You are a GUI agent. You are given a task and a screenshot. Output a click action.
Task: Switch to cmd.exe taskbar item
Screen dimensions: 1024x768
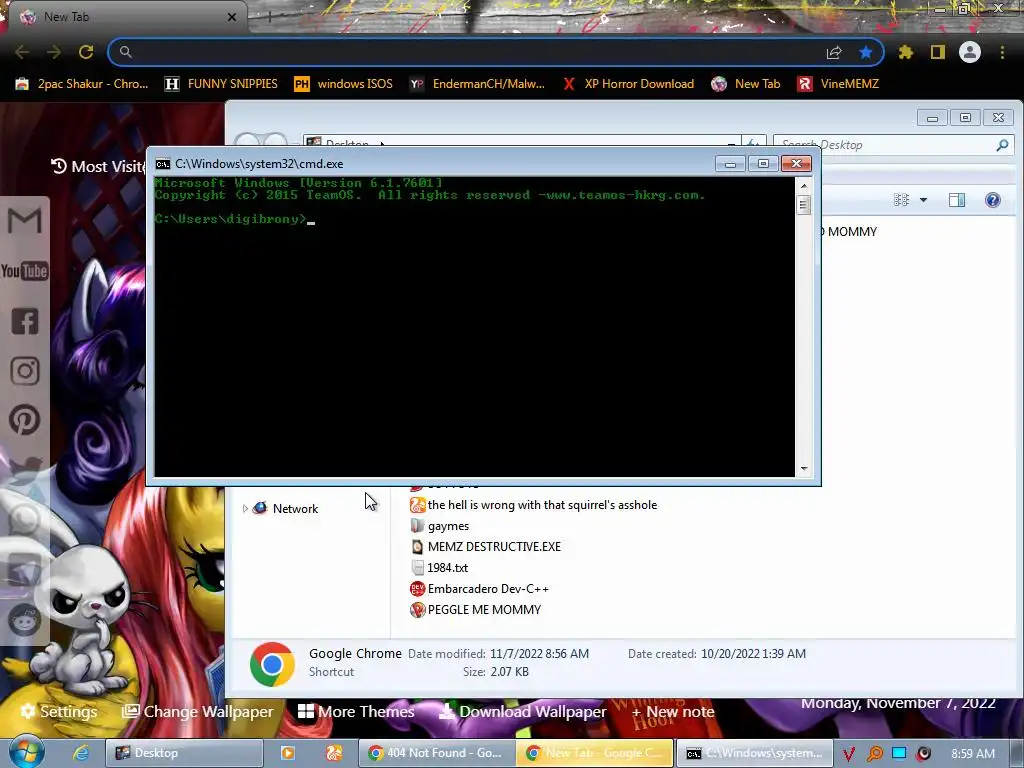point(754,753)
